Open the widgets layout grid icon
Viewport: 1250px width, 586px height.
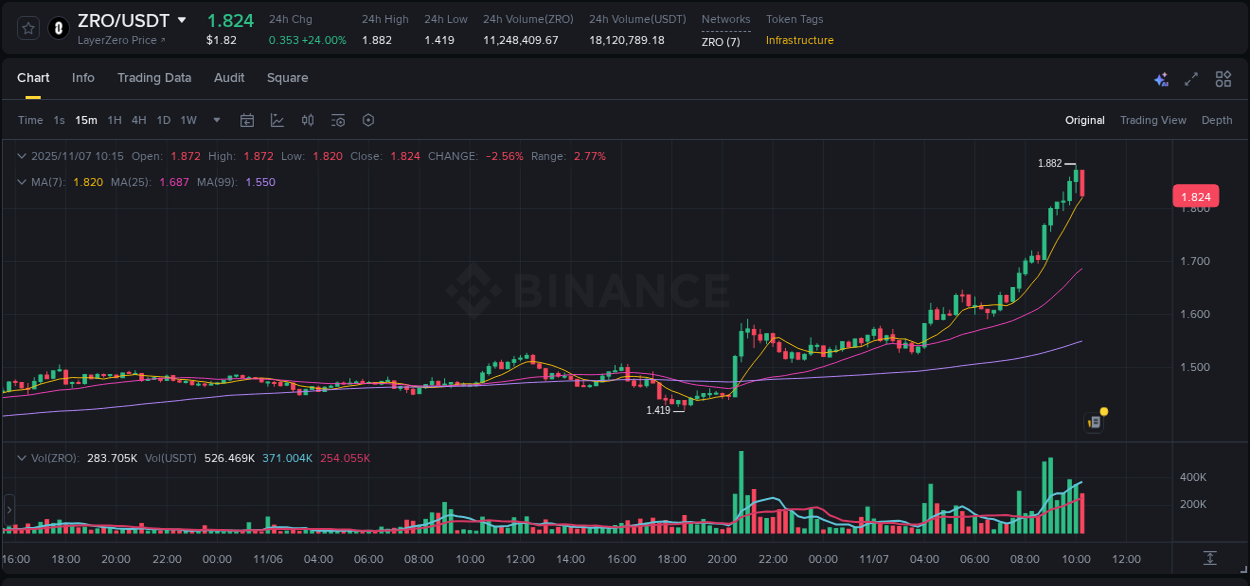pos(1222,79)
